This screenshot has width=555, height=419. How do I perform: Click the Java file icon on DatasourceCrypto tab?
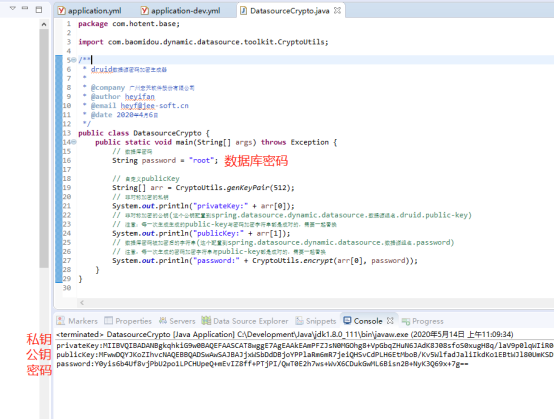244,11
